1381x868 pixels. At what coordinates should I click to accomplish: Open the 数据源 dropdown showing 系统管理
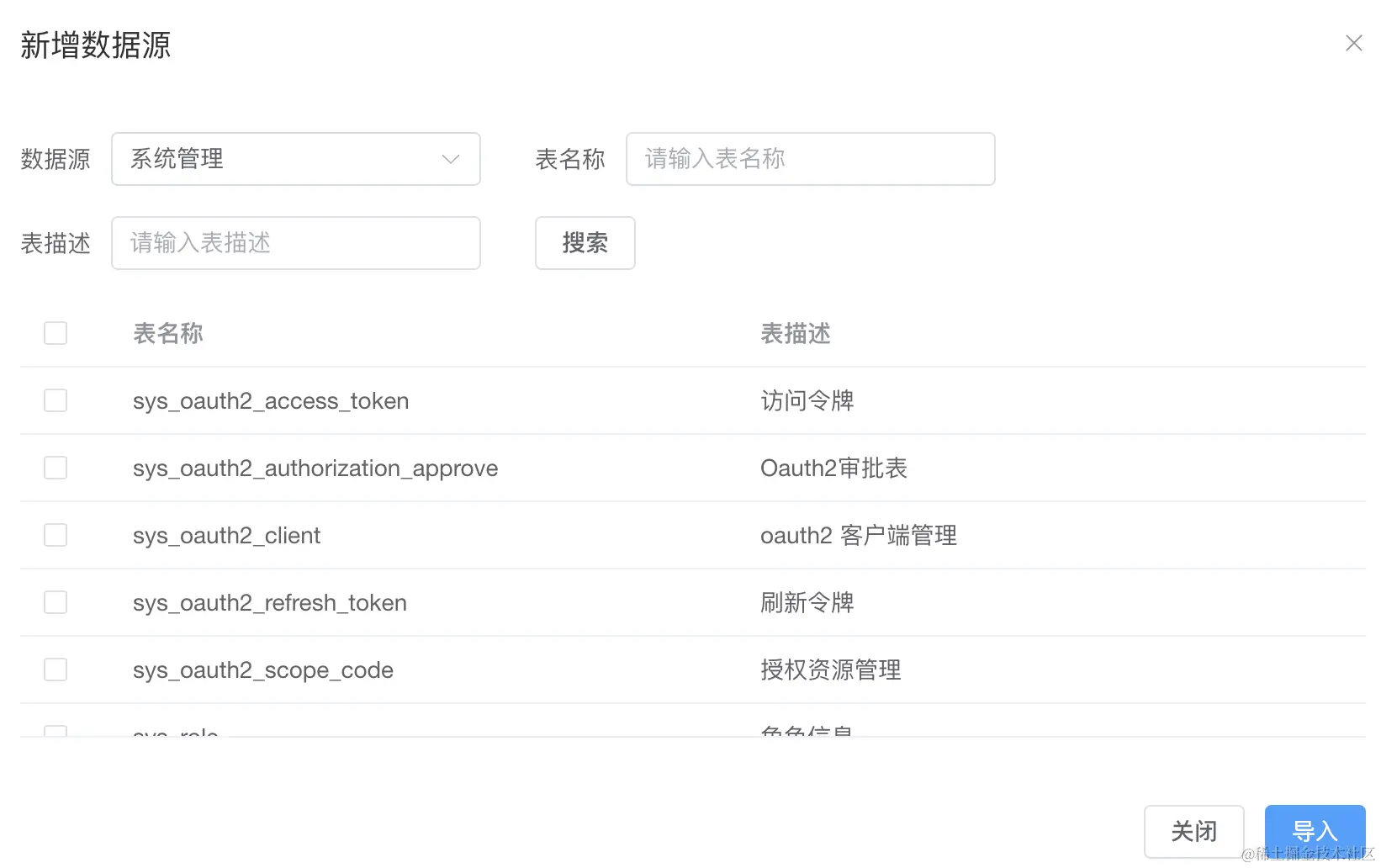(x=295, y=159)
